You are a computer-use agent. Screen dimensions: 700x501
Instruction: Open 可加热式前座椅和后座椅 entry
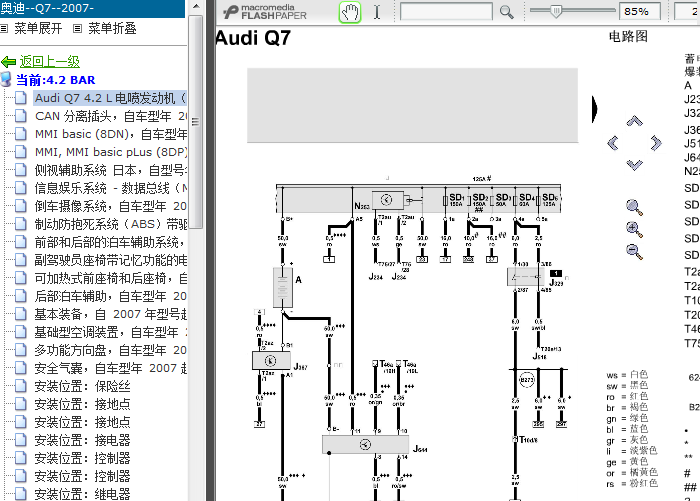tap(111, 278)
